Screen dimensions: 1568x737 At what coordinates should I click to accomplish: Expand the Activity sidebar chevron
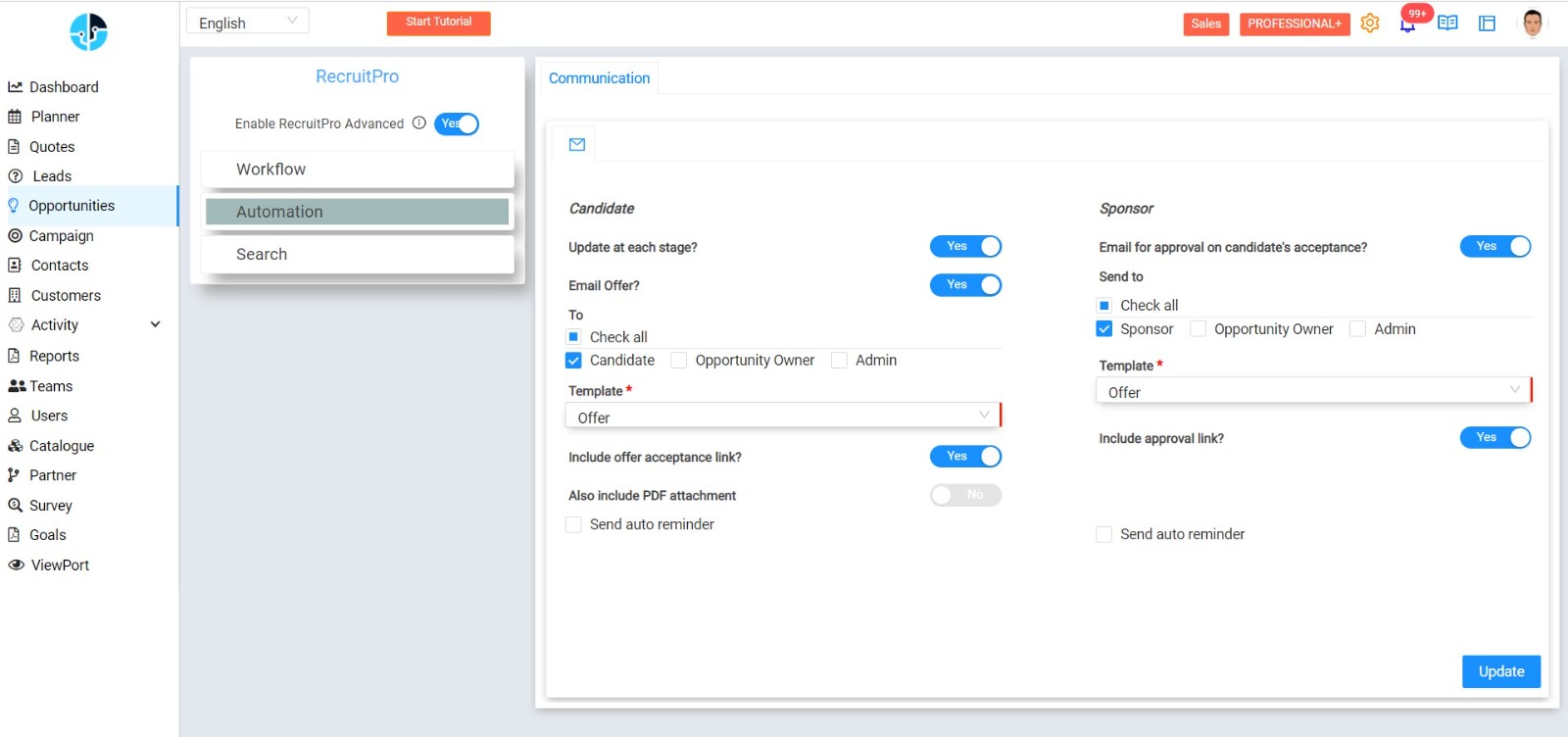[x=155, y=324]
